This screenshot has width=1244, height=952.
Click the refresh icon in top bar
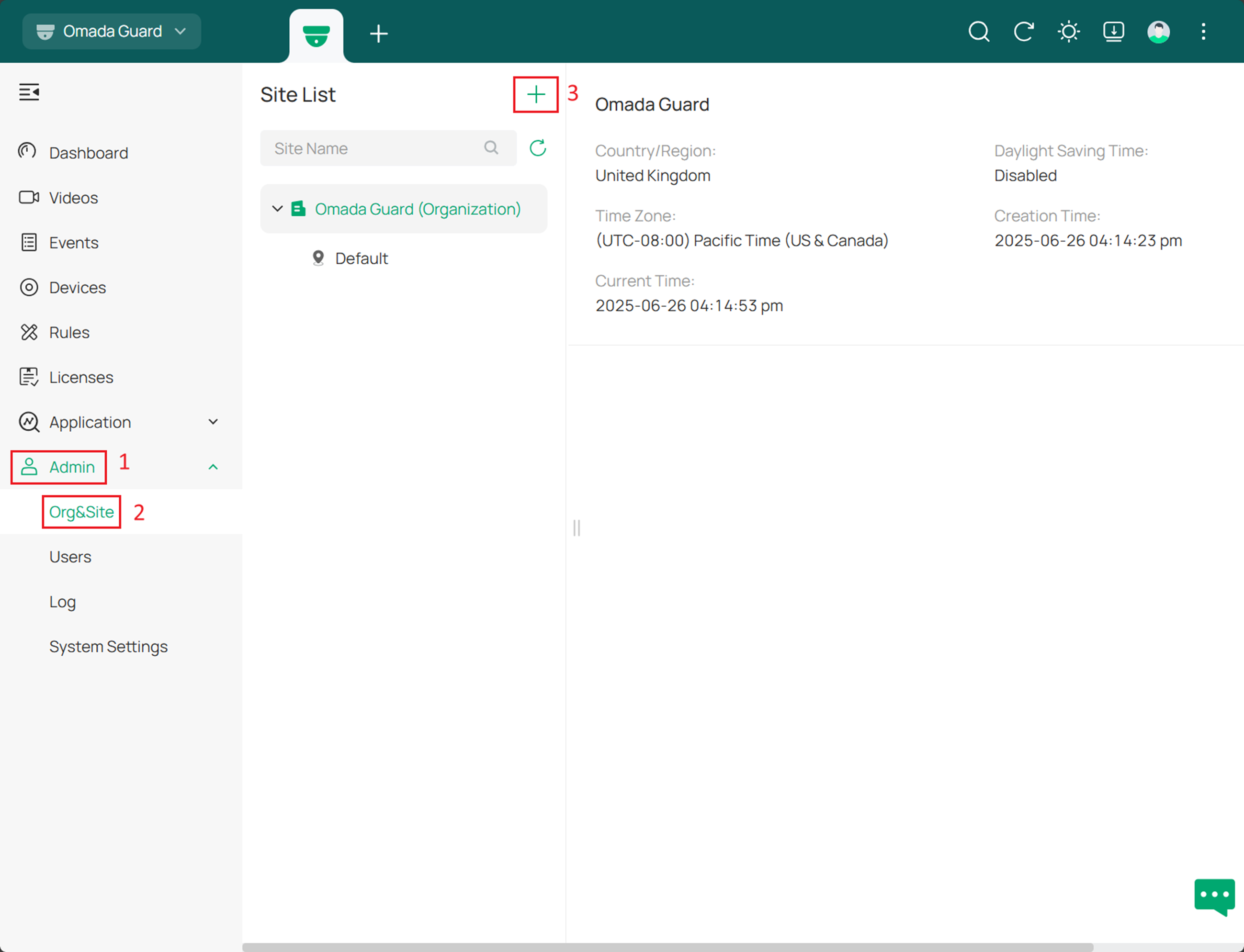tap(1024, 32)
